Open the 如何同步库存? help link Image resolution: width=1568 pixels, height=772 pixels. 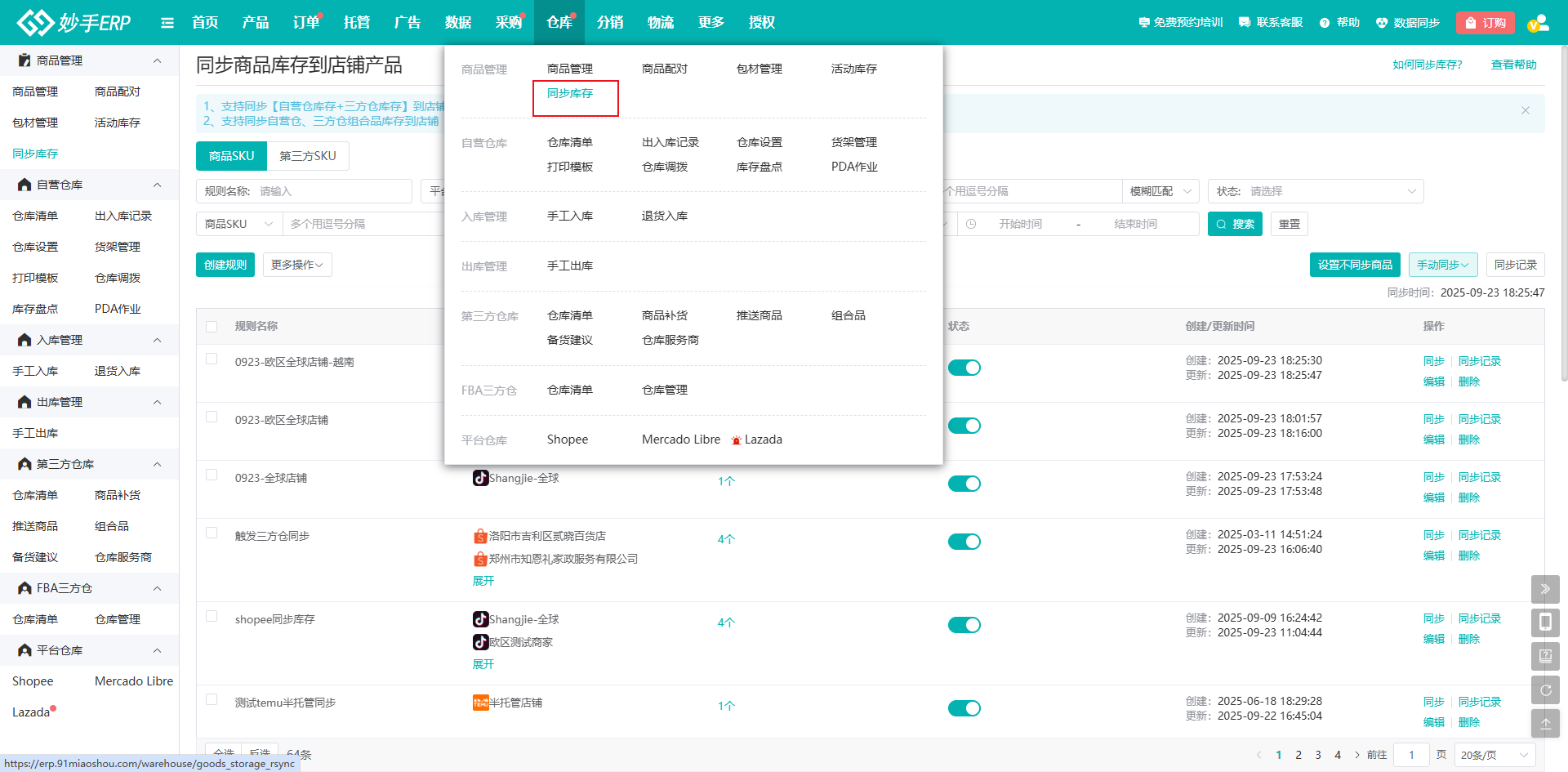[1427, 65]
